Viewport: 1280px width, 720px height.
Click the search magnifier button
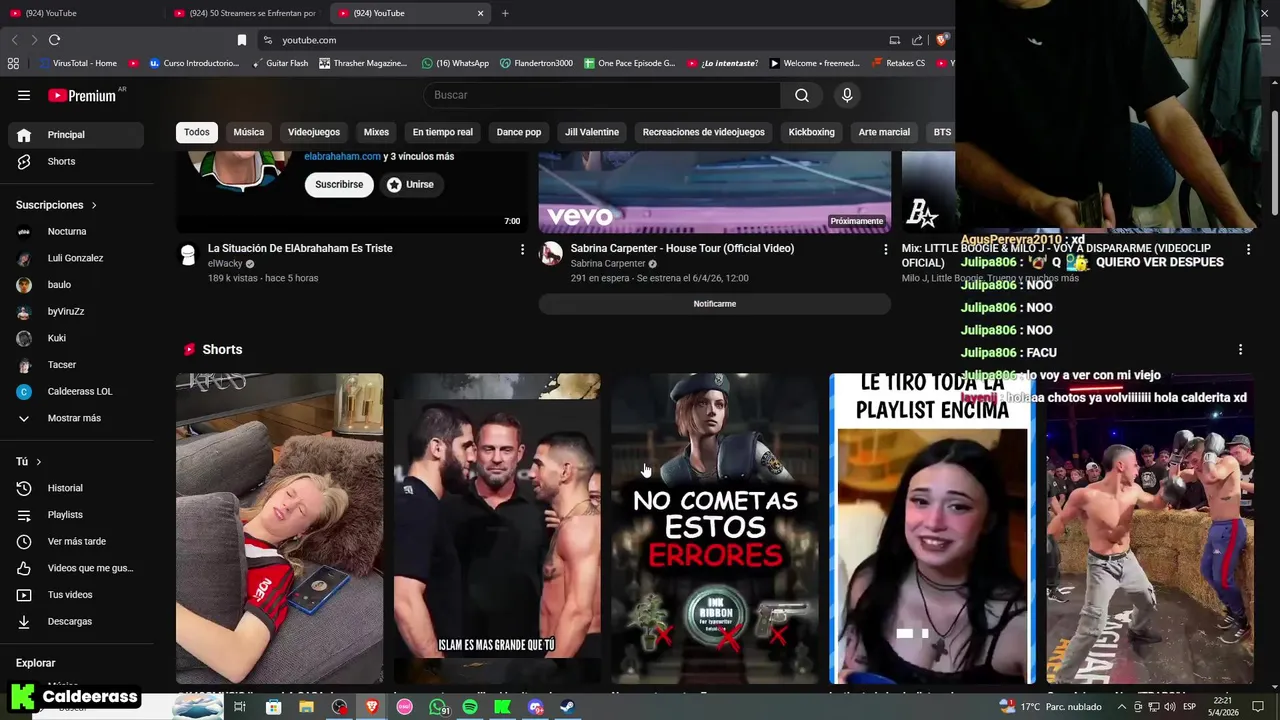[x=802, y=95]
